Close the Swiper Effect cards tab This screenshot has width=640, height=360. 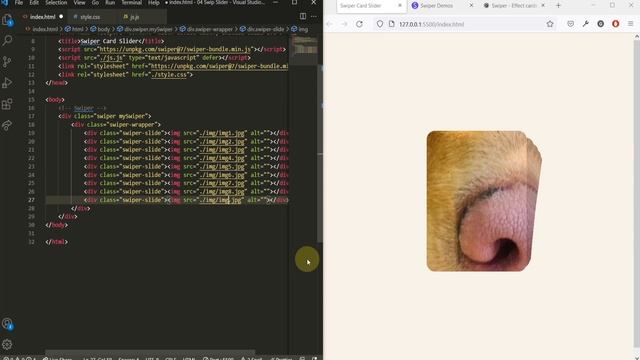[x=543, y=6]
